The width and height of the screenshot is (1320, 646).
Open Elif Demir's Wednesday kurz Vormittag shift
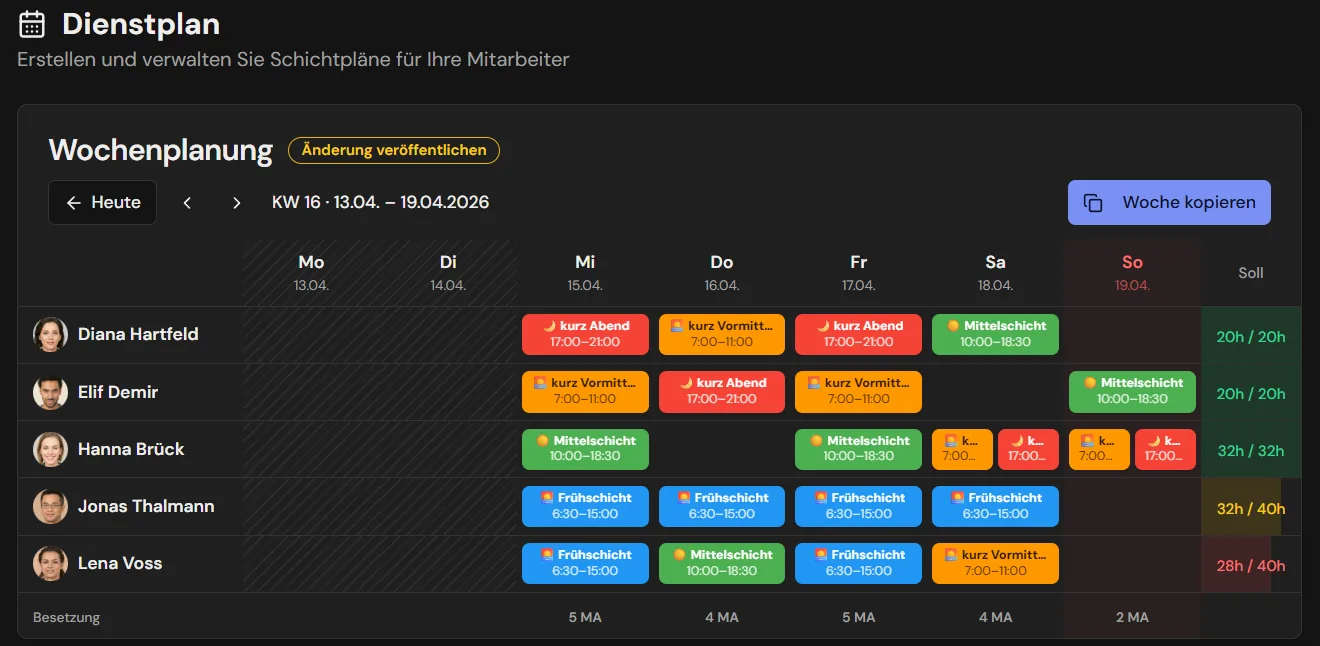point(585,391)
